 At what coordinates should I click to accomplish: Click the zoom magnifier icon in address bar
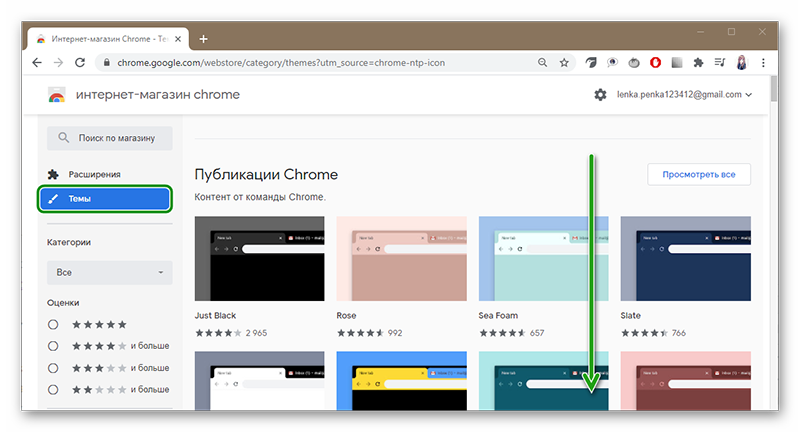pyautogui.click(x=542, y=63)
